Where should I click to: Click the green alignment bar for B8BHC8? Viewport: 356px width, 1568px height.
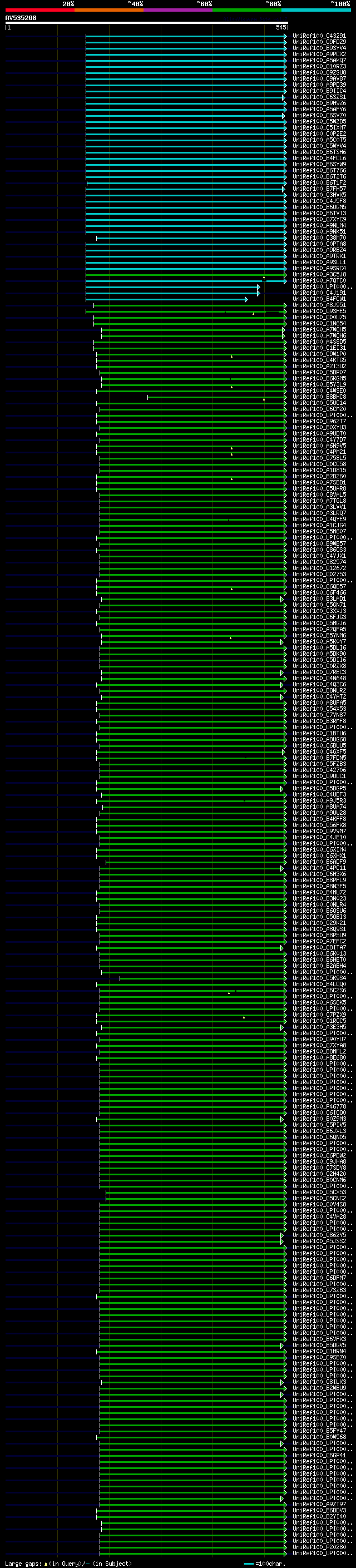pyautogui.click(x=216, y=398)
